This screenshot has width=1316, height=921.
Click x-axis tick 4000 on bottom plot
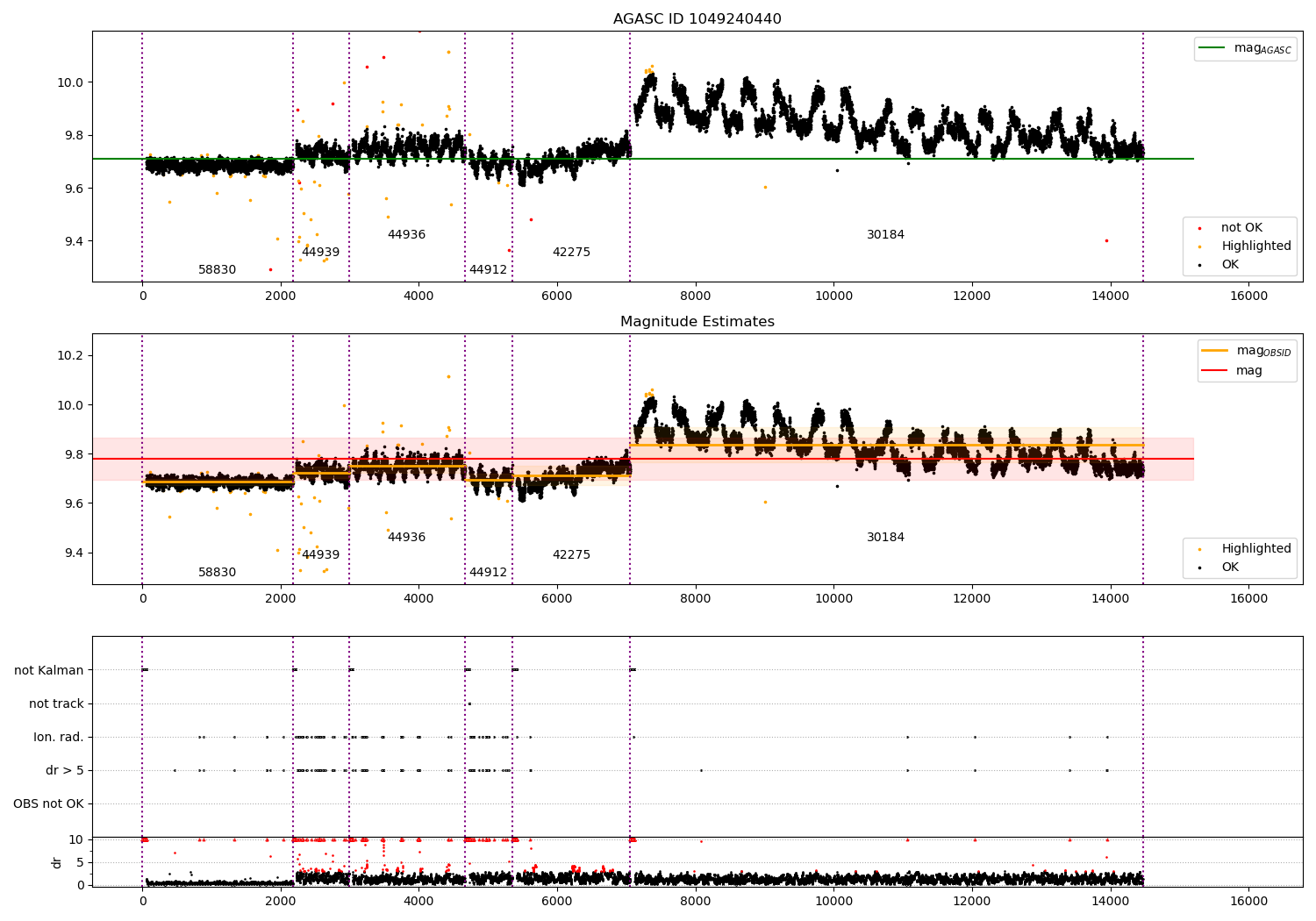pos(418,901)
